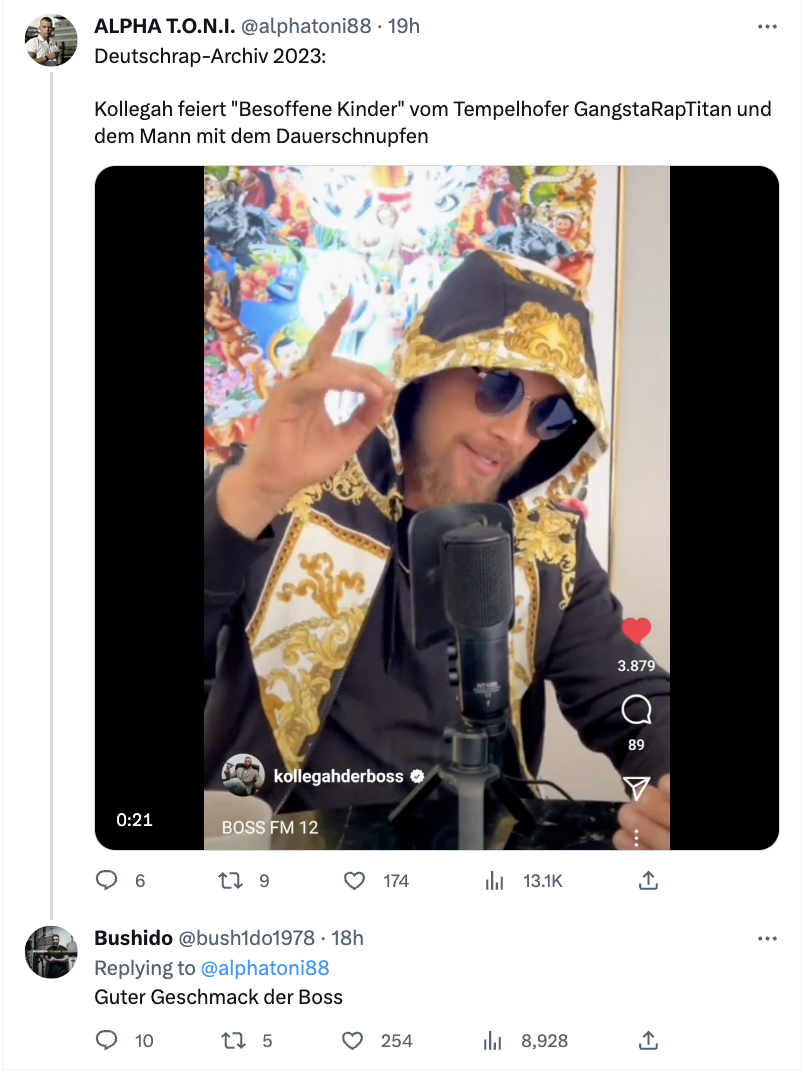Image resolution: width=804 pixels, height=1072 pixels.
Task: Retweet the Deutschrap-Archiv 2023 post
Action: (x=229, y=881)
